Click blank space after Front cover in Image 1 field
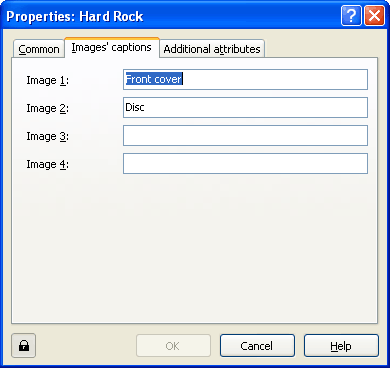Viewport: 390px width, 368px height. tap(275, 79)
